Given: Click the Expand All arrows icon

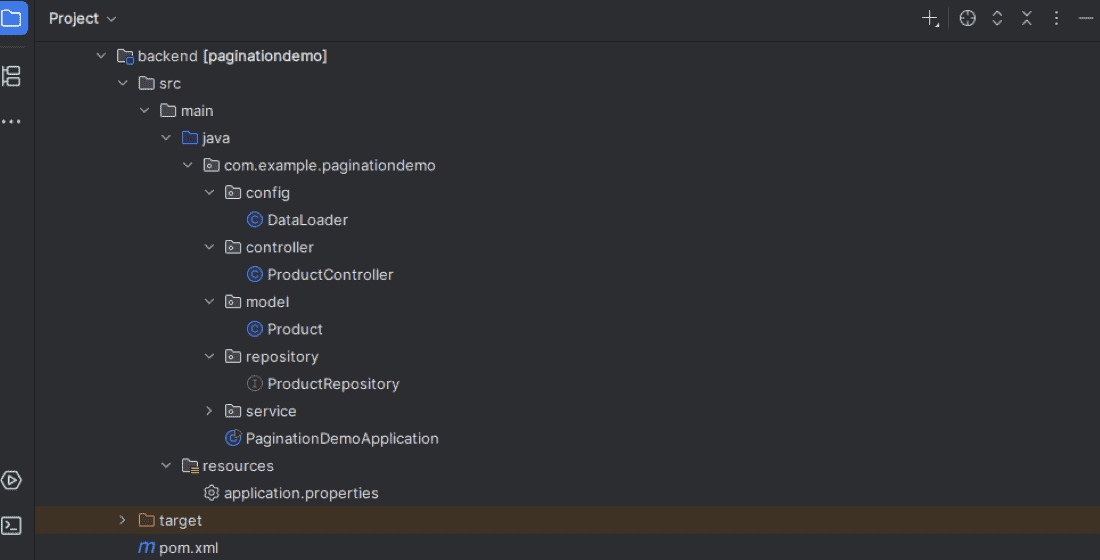Looking at the screenshot, I should (x=997, y=19).
